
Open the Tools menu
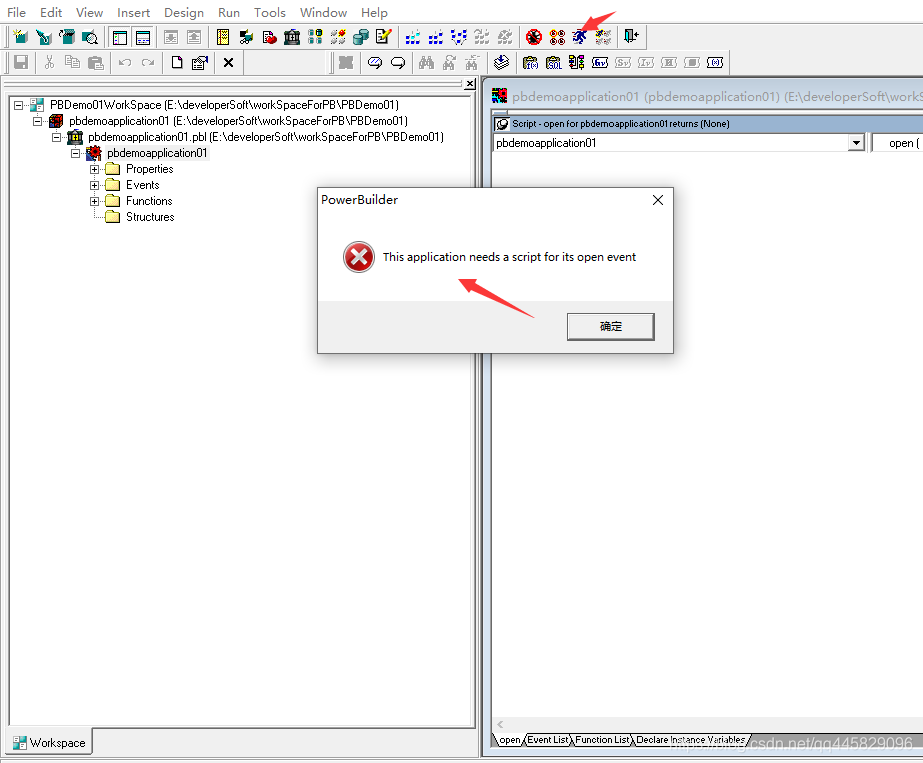click(270, 12)
